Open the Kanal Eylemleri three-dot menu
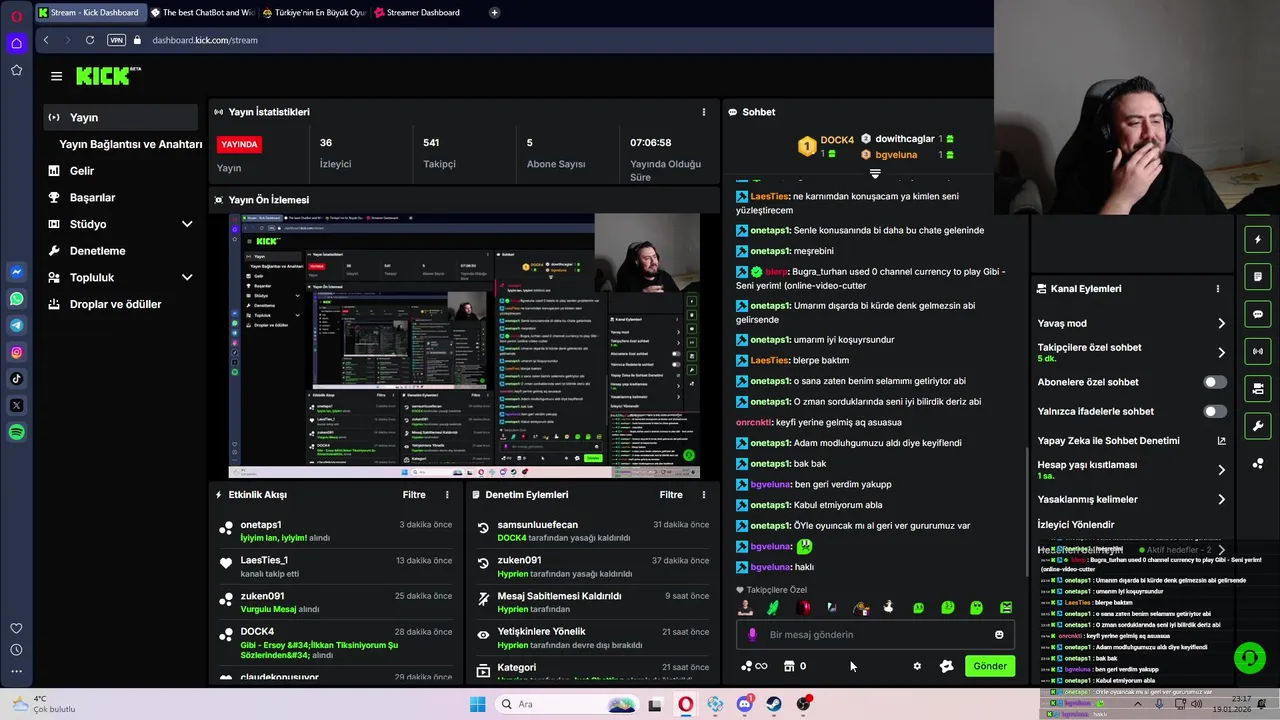Viewport: 1280px width, 720px height. point(1217,289)
